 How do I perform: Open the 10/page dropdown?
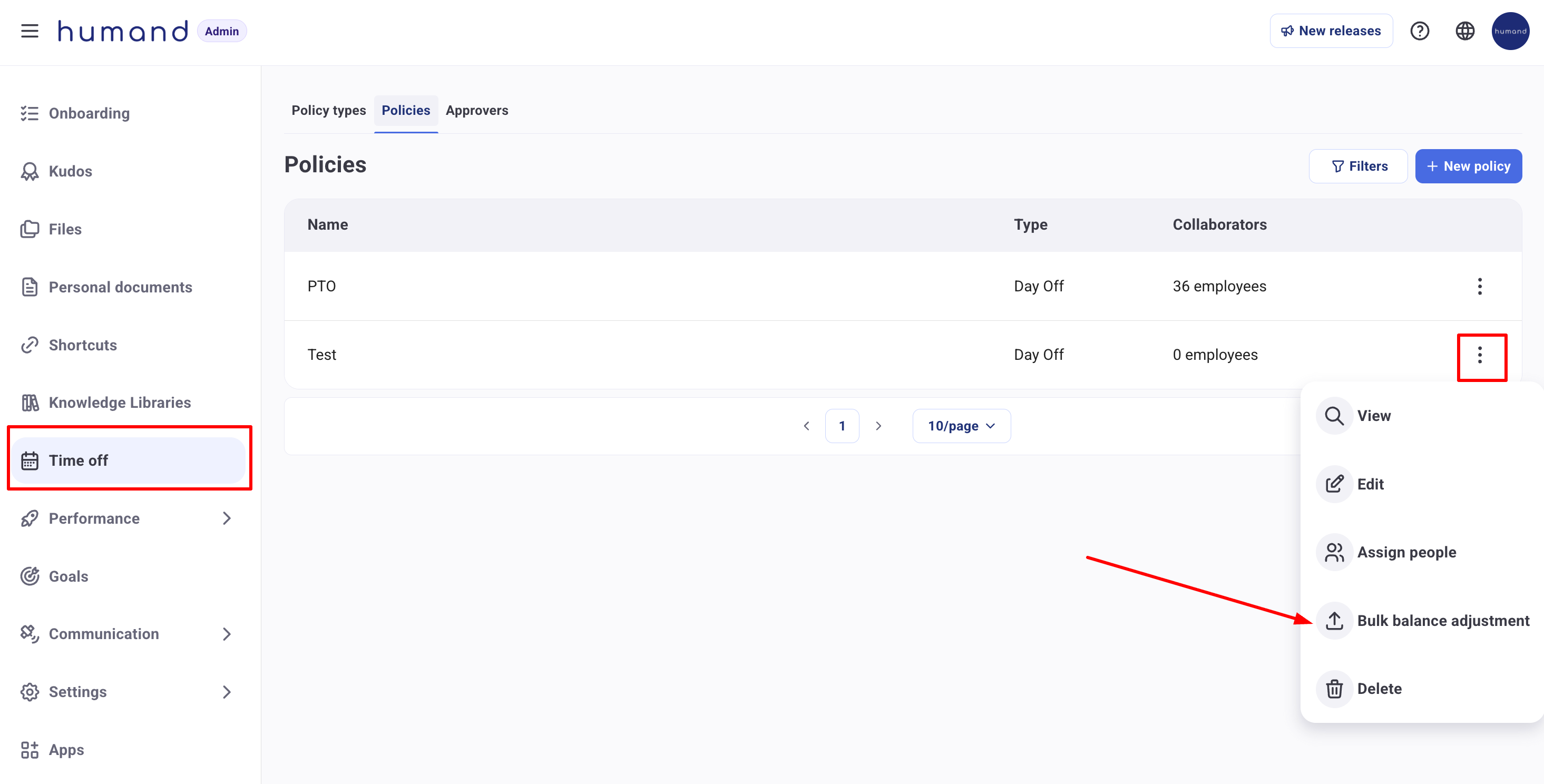tap(961, 426)
